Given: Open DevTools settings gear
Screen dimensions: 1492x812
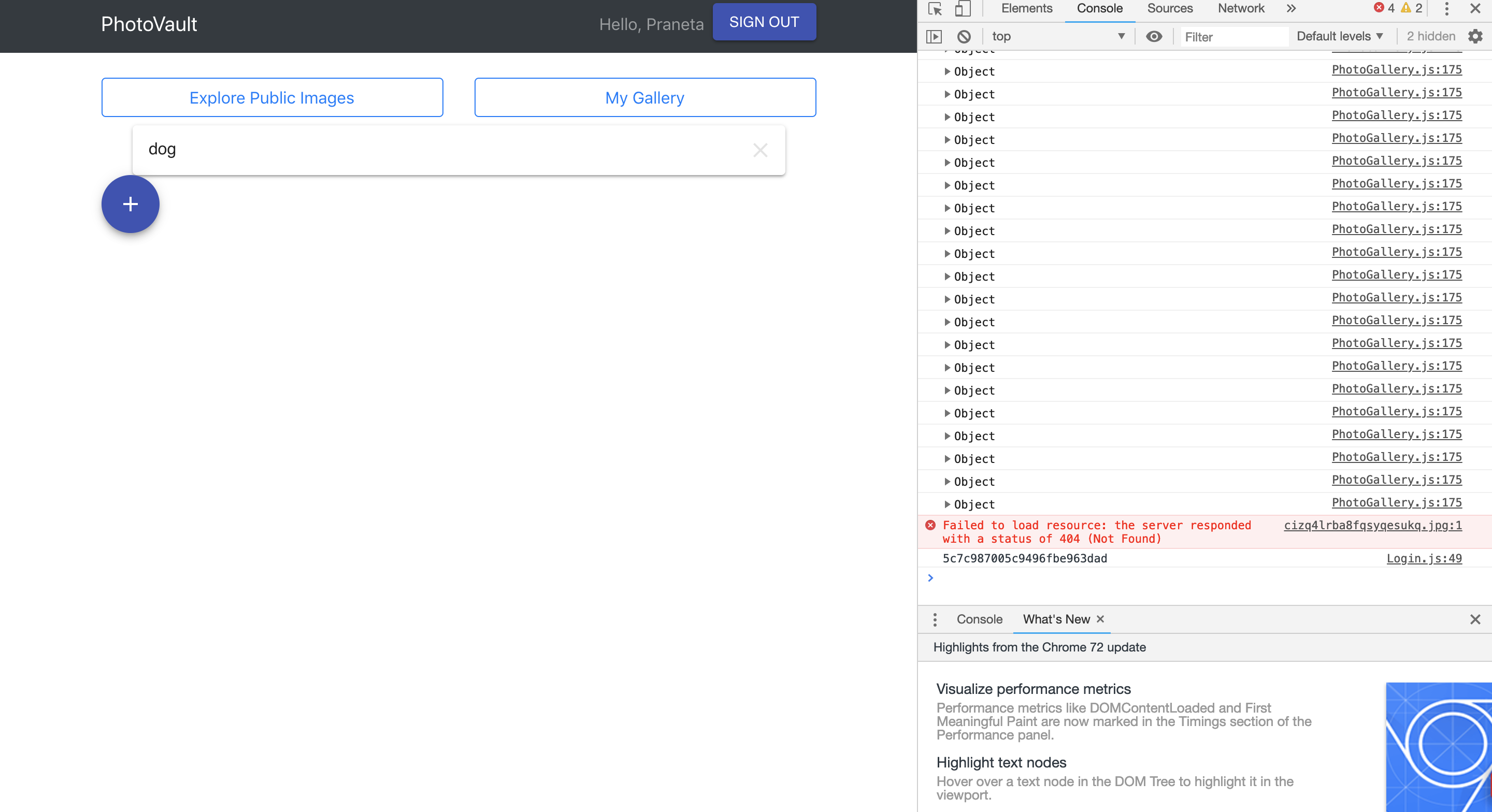Looking at the screenshot, I should [x=1475, y=36].
